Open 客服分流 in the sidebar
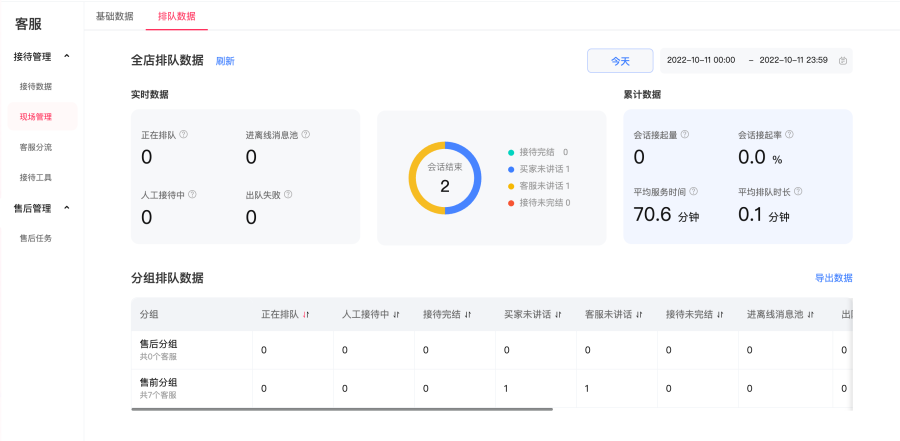The width and height of the screenshot is (900, 441). pyautogui.click(x=36, y=147)
